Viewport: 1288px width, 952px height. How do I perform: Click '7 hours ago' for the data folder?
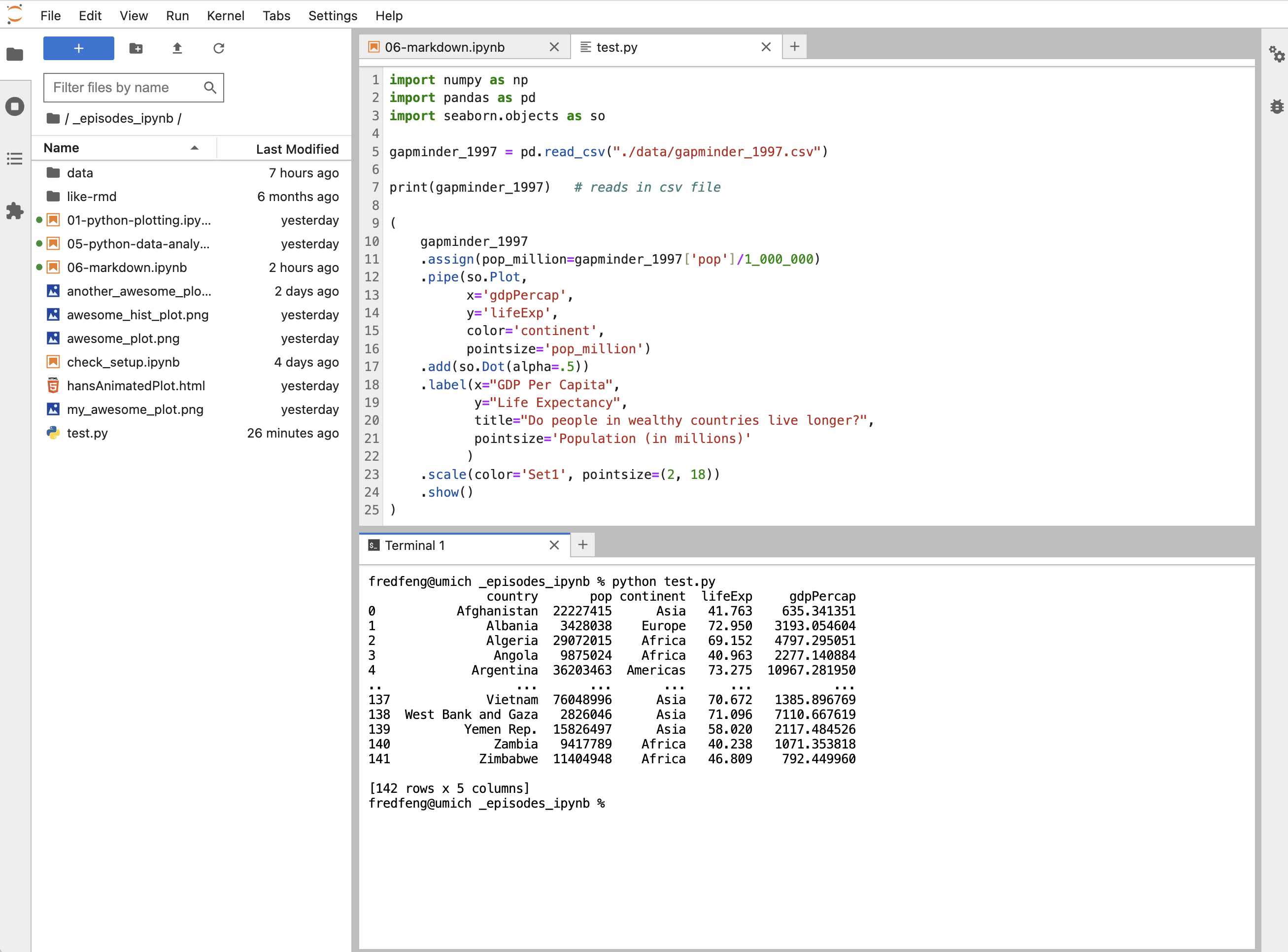coord(304,173)
